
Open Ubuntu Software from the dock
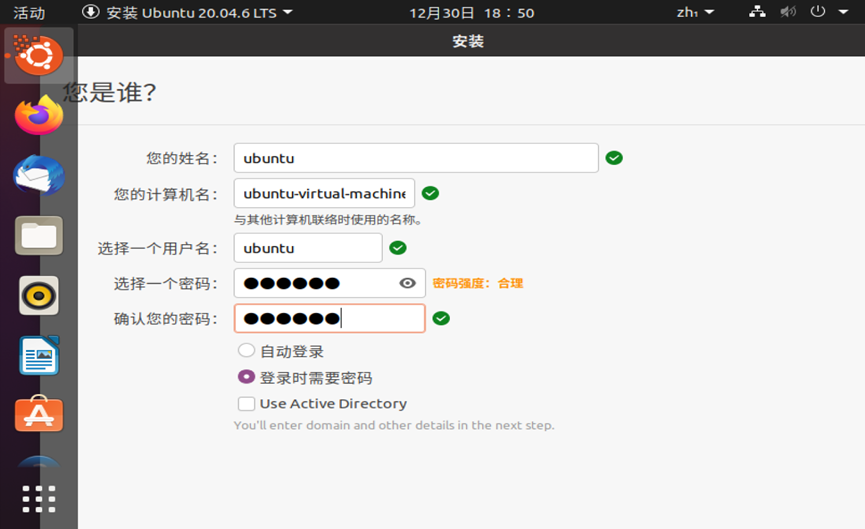[39, 414]
